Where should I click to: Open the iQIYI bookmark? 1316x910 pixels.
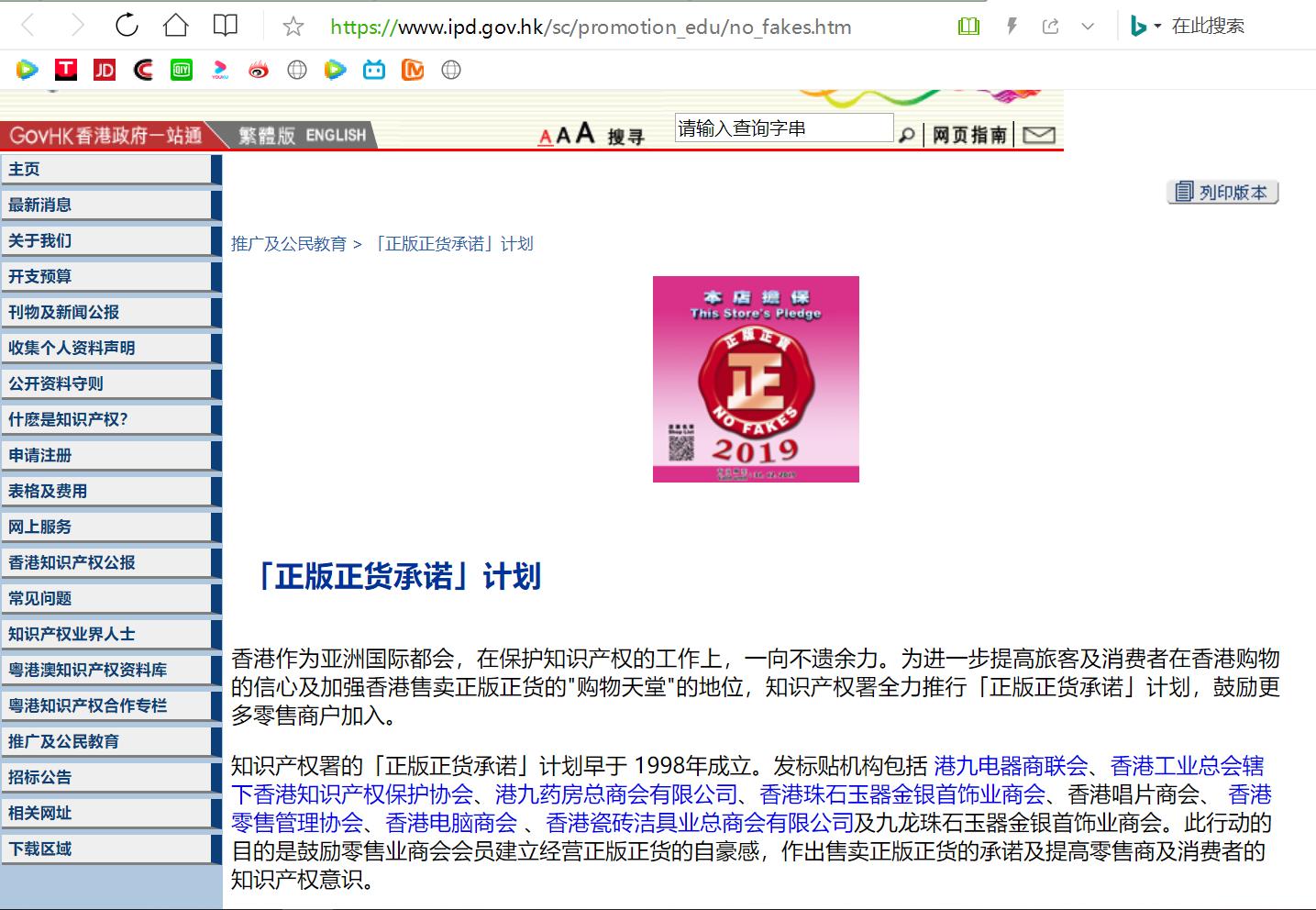coord(181,70)
